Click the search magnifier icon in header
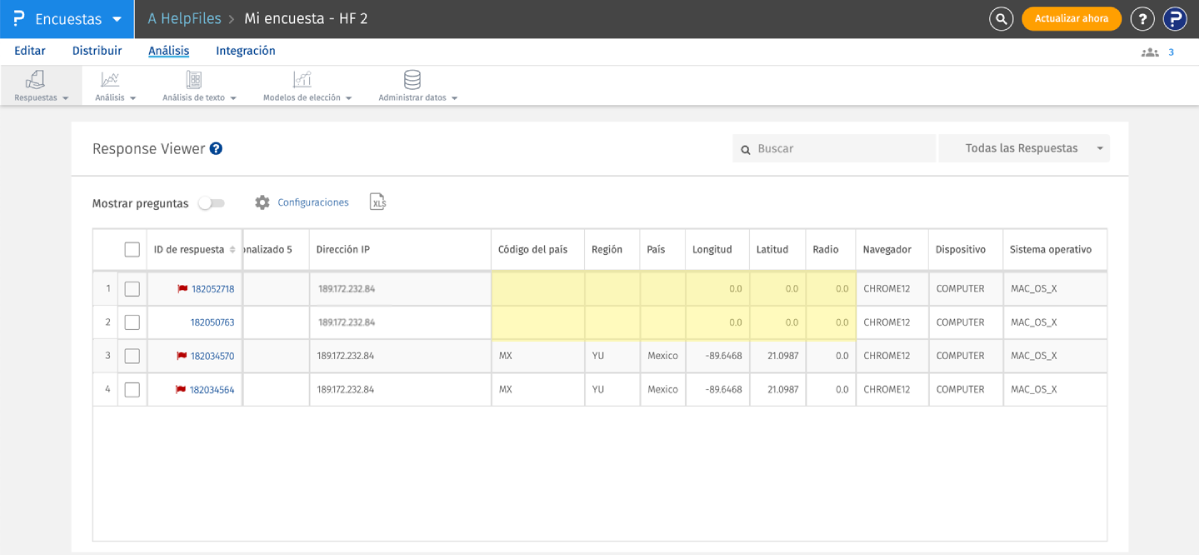Viewport: 1199px width, 555px height. coord(1001,19)
